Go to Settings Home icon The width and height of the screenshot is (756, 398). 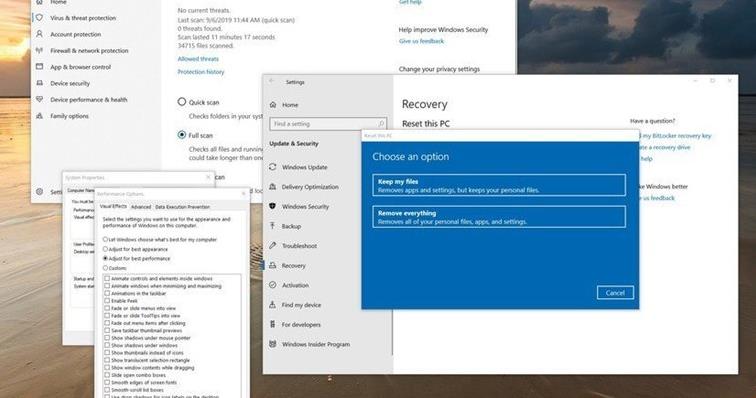(x=273, y=105)
